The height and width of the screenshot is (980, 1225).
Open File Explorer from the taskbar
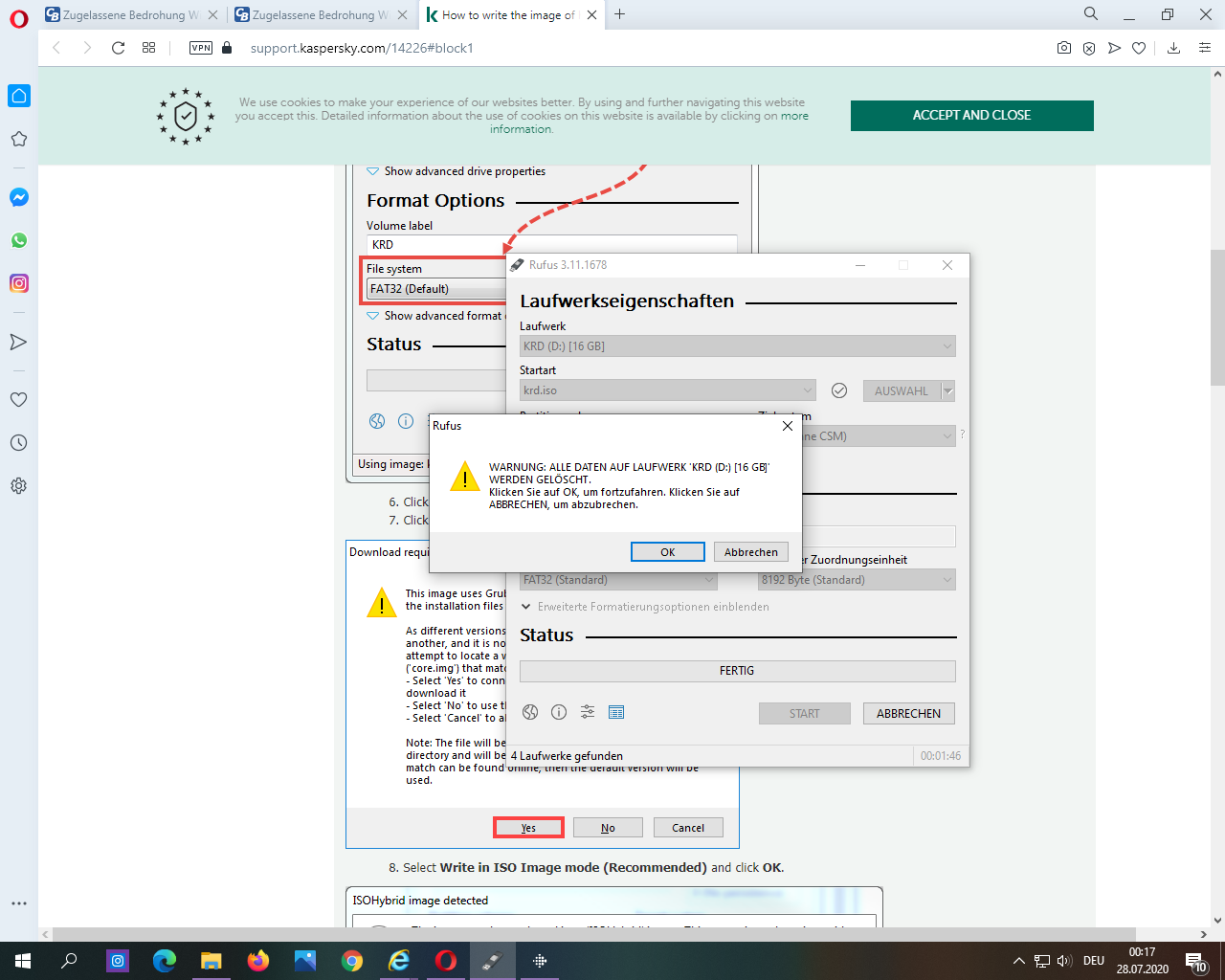[x=211, y=961]
